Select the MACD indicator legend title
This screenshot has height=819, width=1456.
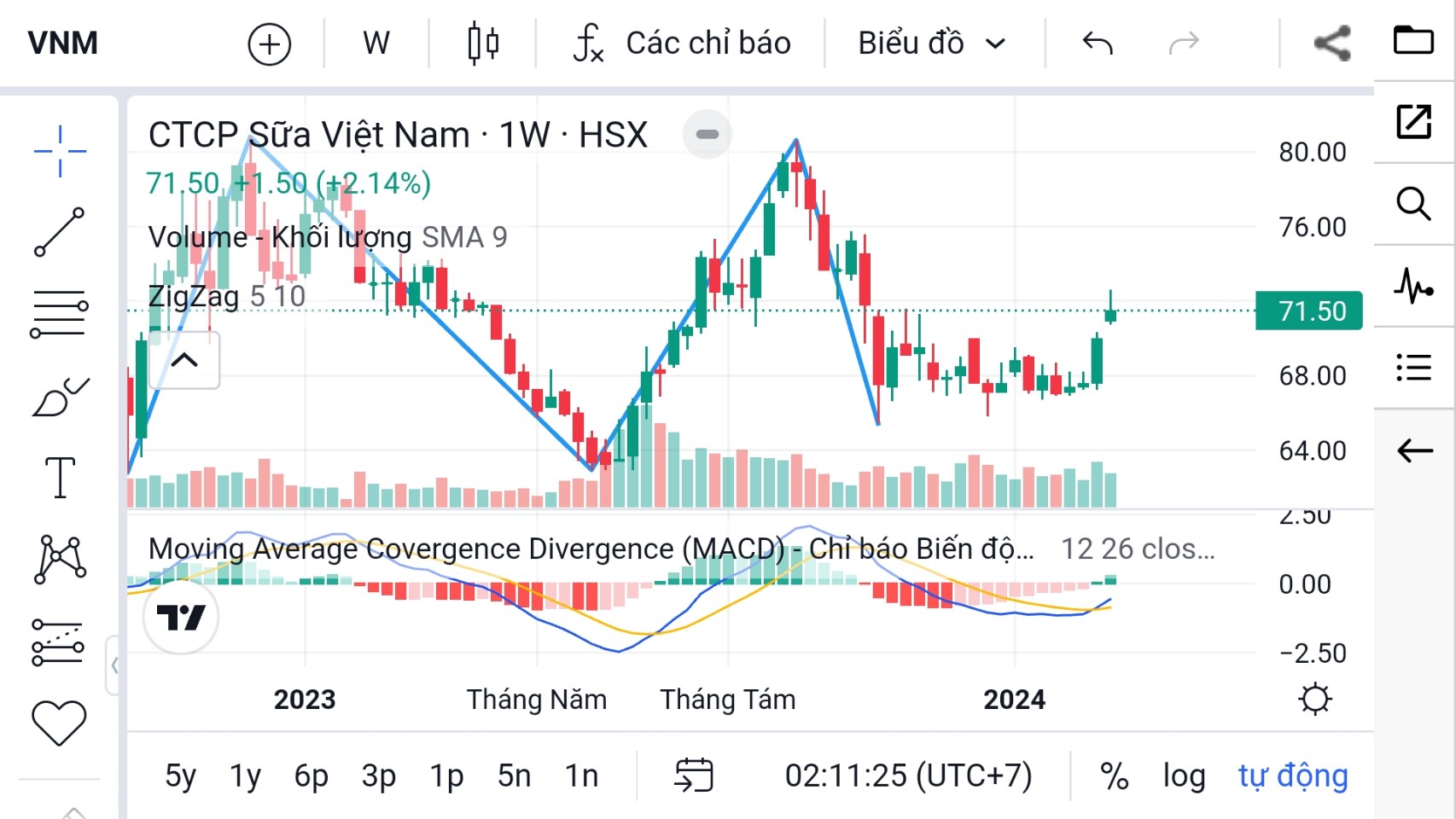pos(591,549)
